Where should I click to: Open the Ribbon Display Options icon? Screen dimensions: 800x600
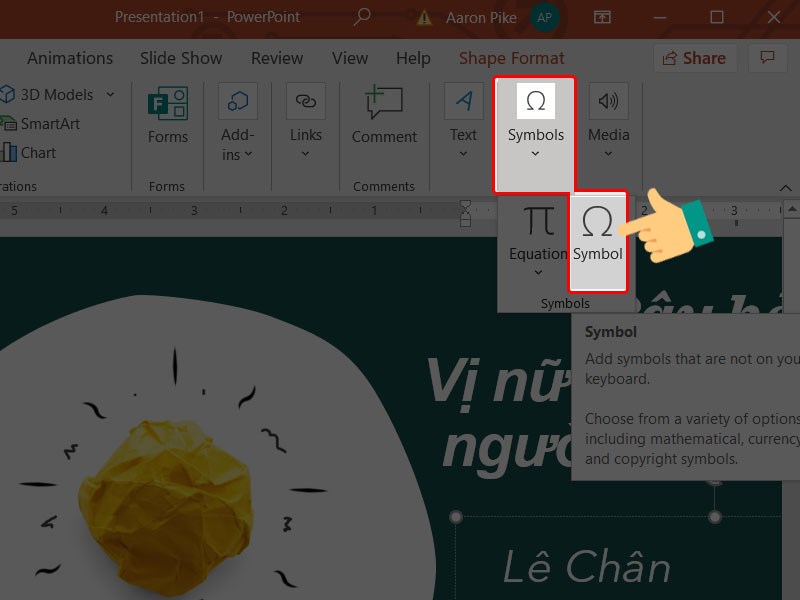click(602, 17)
